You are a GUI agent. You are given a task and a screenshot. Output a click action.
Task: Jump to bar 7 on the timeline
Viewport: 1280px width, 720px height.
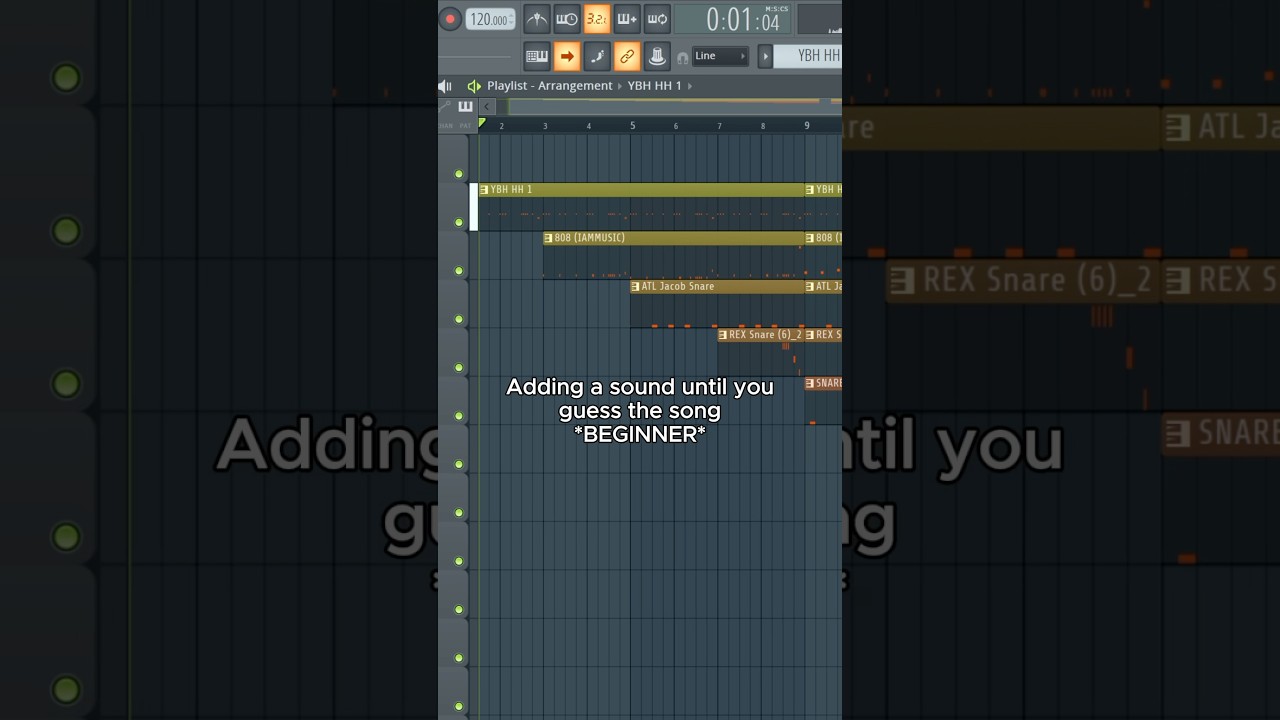[719, 126]
